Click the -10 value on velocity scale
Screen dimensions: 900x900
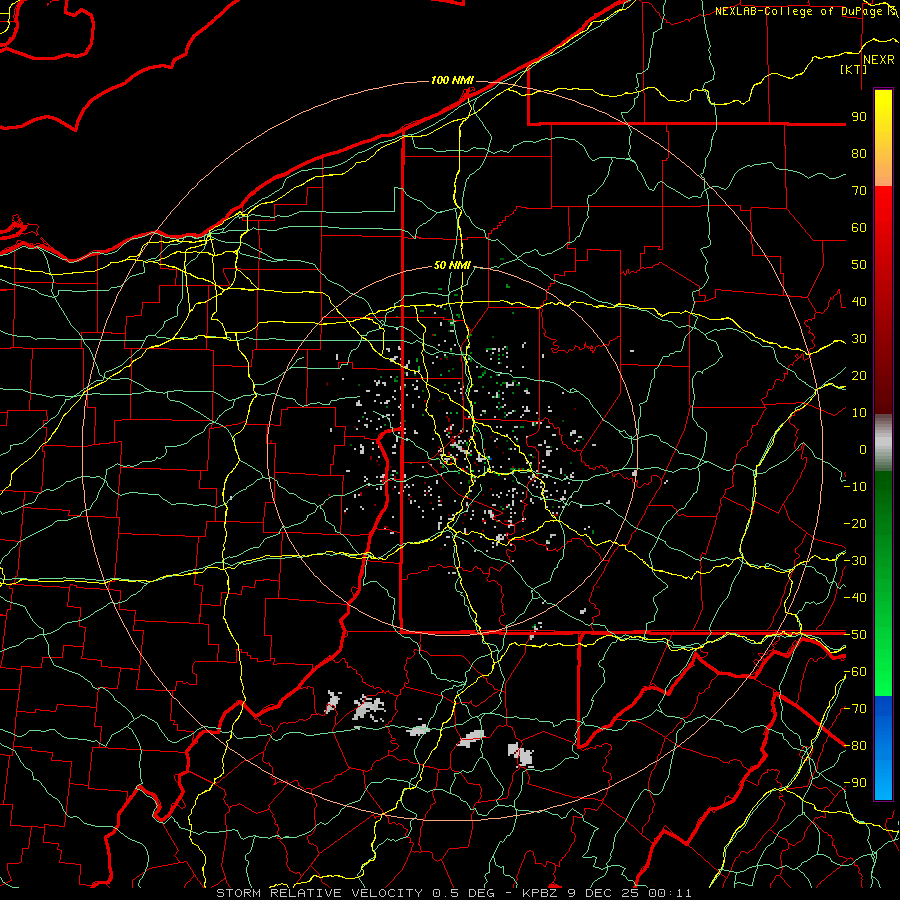(x=855, y=487)
